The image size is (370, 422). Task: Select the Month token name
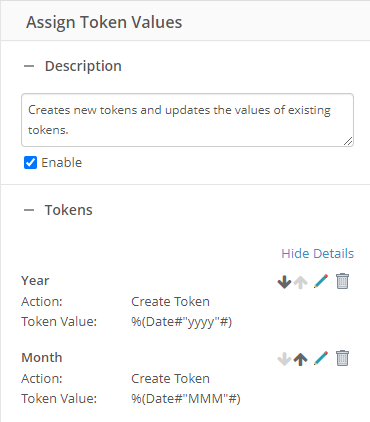[x=42, y=358]
